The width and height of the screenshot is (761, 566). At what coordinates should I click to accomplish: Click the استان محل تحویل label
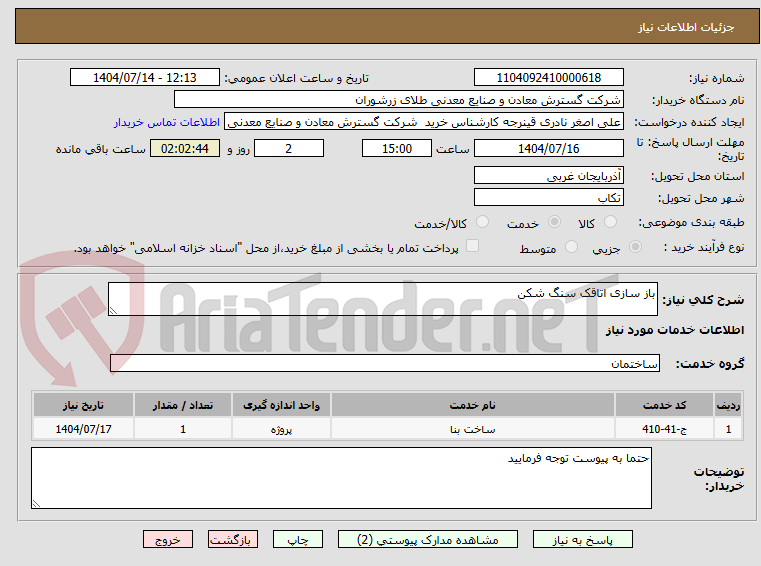click(697, 176)
